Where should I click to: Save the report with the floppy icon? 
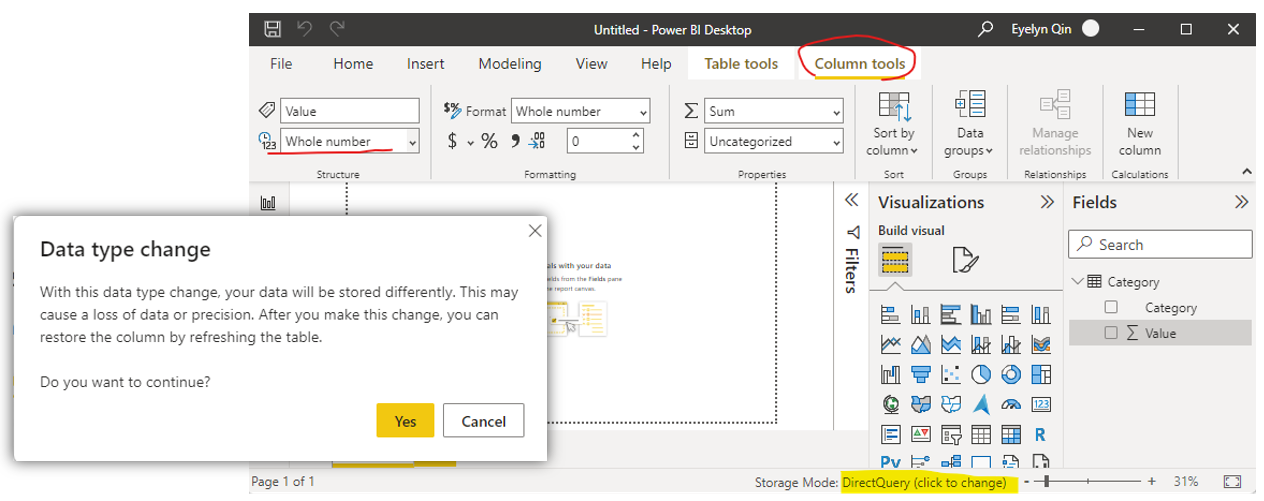(x=272, y=29)
